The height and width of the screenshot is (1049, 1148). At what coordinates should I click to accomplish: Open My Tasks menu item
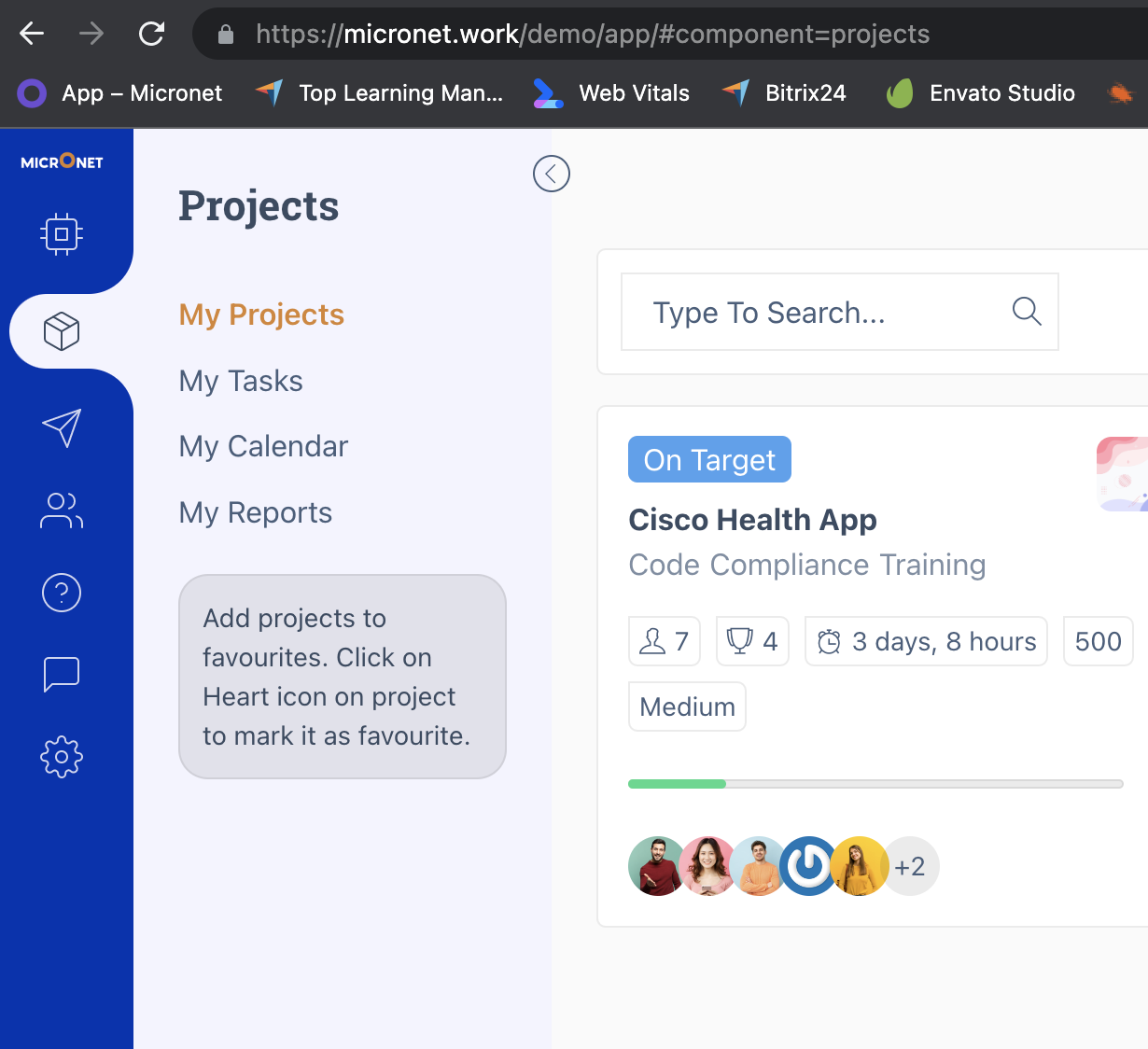coord(241,381)
